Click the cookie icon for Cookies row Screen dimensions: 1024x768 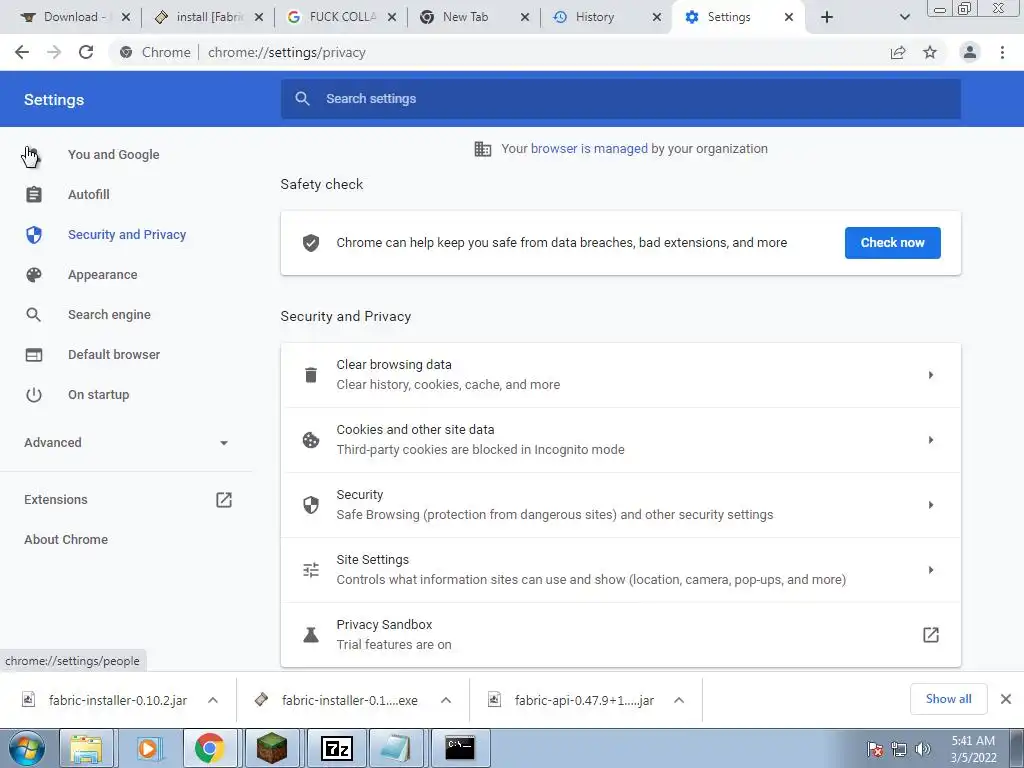click(311, 440)
